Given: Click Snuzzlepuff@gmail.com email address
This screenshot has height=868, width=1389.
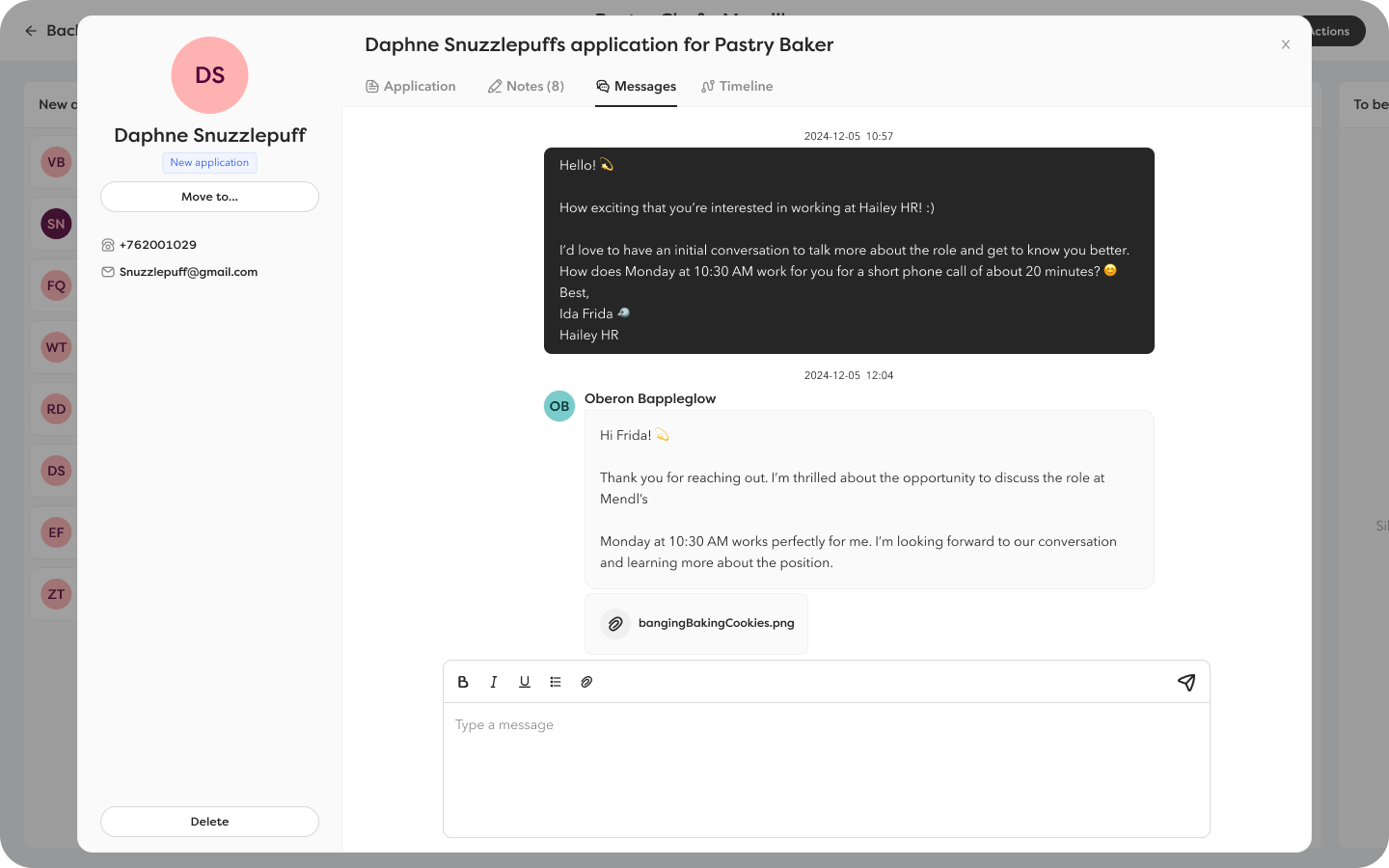Looking at the screenshot, I should point(189,272).
